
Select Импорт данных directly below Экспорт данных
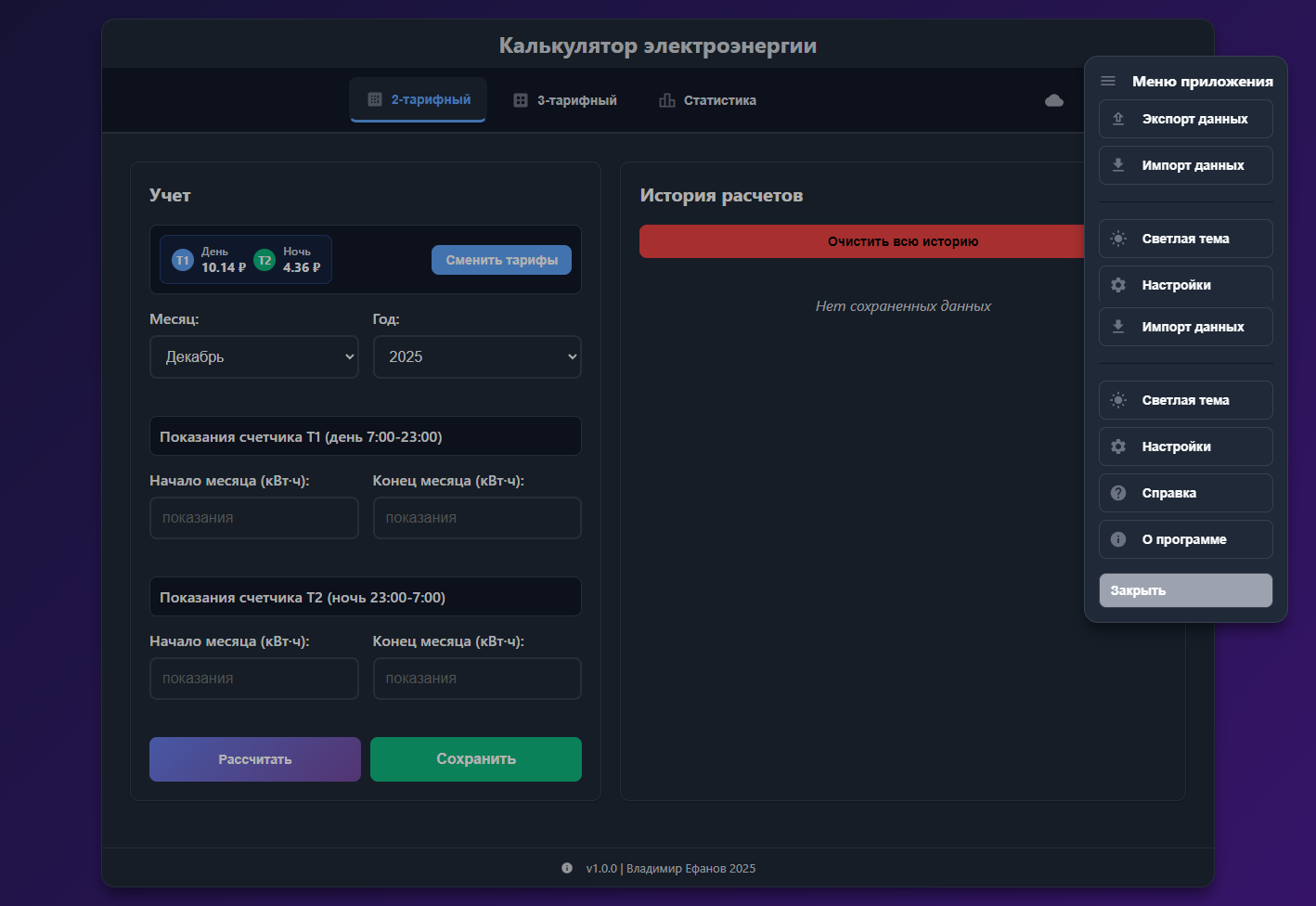[x=1186, y=165]
